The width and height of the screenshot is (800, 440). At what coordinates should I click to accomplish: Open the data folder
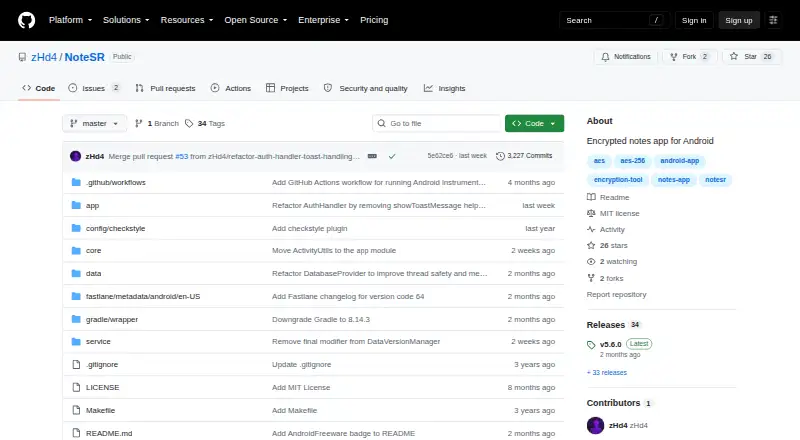click(x=93, y=274)
